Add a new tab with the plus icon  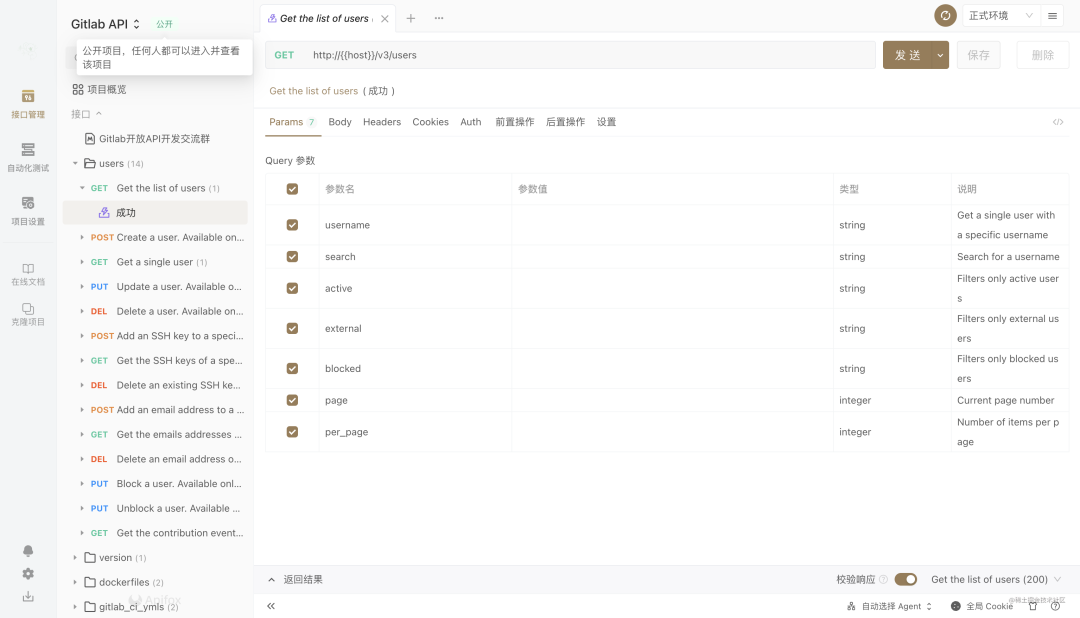(411, 18)
